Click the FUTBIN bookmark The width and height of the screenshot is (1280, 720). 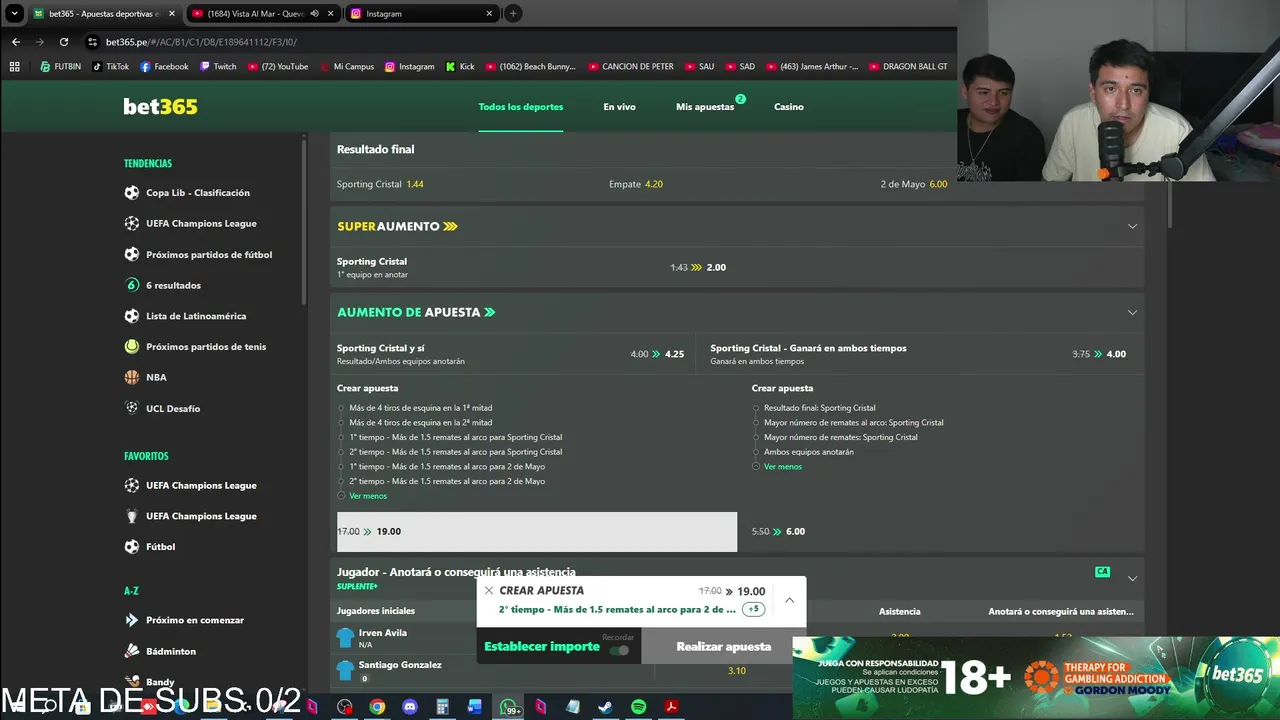[60, 67]
